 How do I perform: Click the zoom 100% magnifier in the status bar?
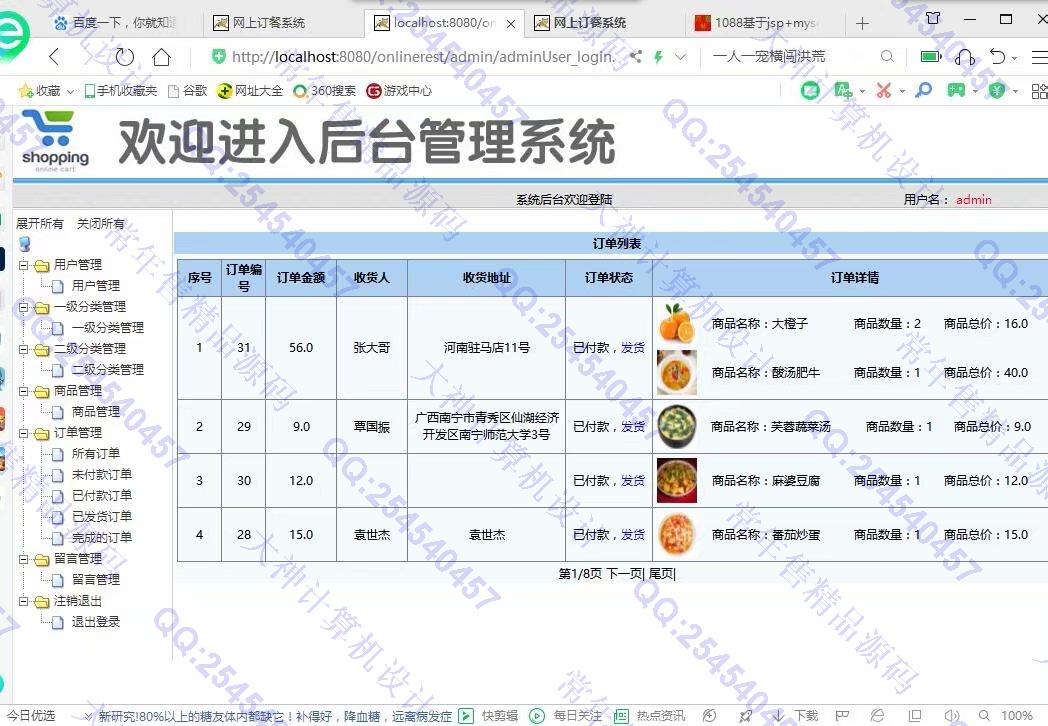984,716
